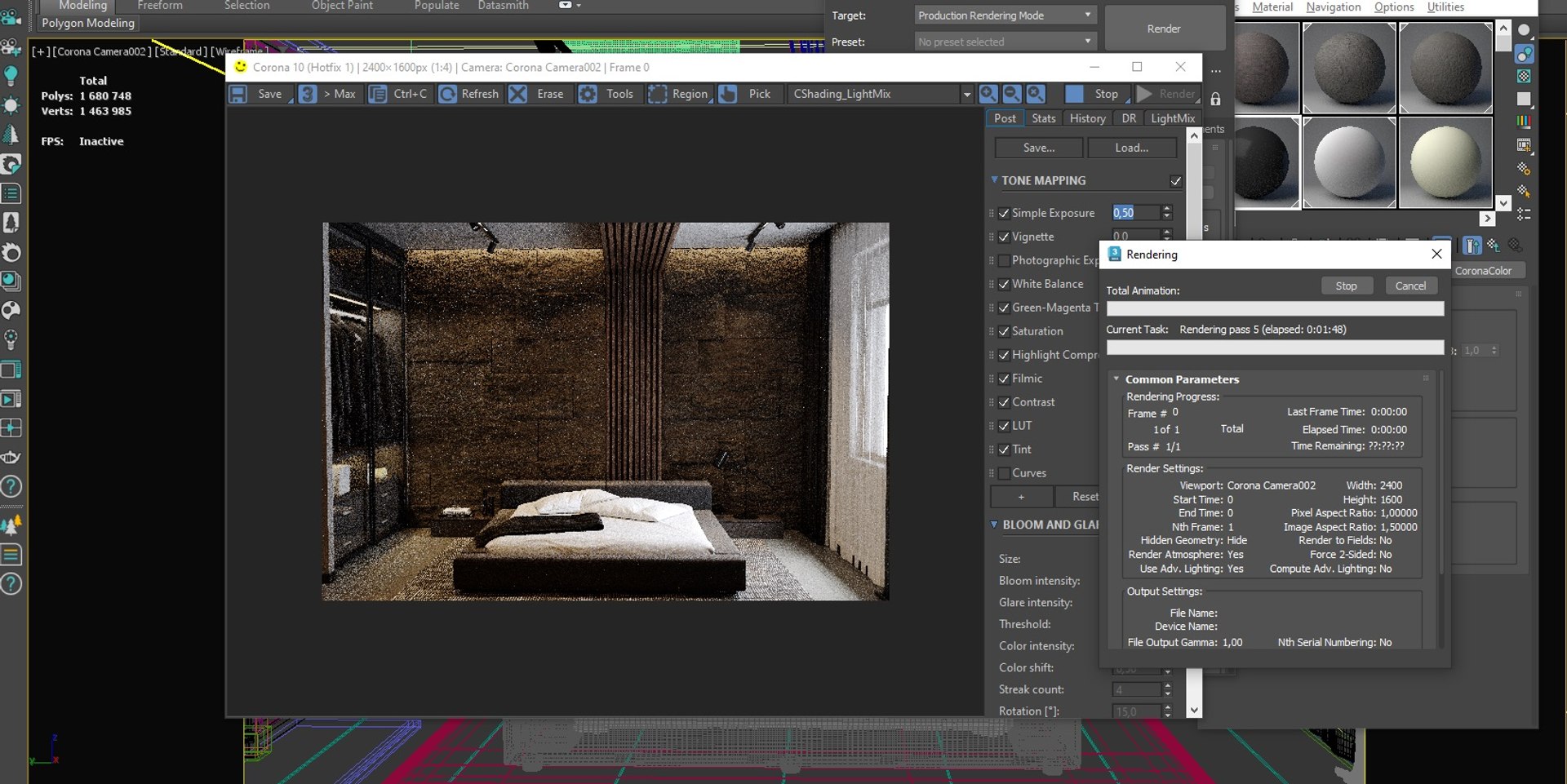The image size is (1567, 784).
Task: Click the lock icon beside frame buffer
Action: (1215, 99)
